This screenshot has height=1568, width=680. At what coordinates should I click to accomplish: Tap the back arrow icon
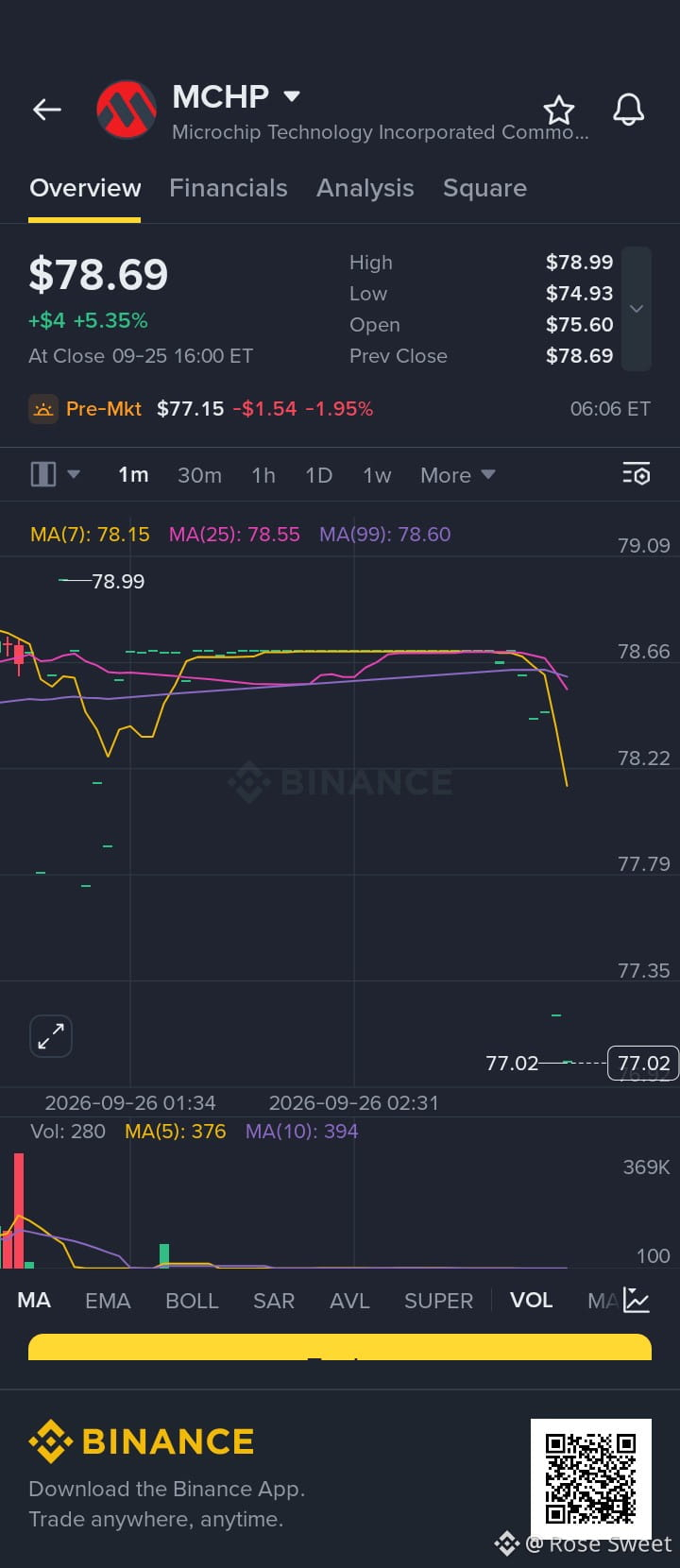point(47,110)
